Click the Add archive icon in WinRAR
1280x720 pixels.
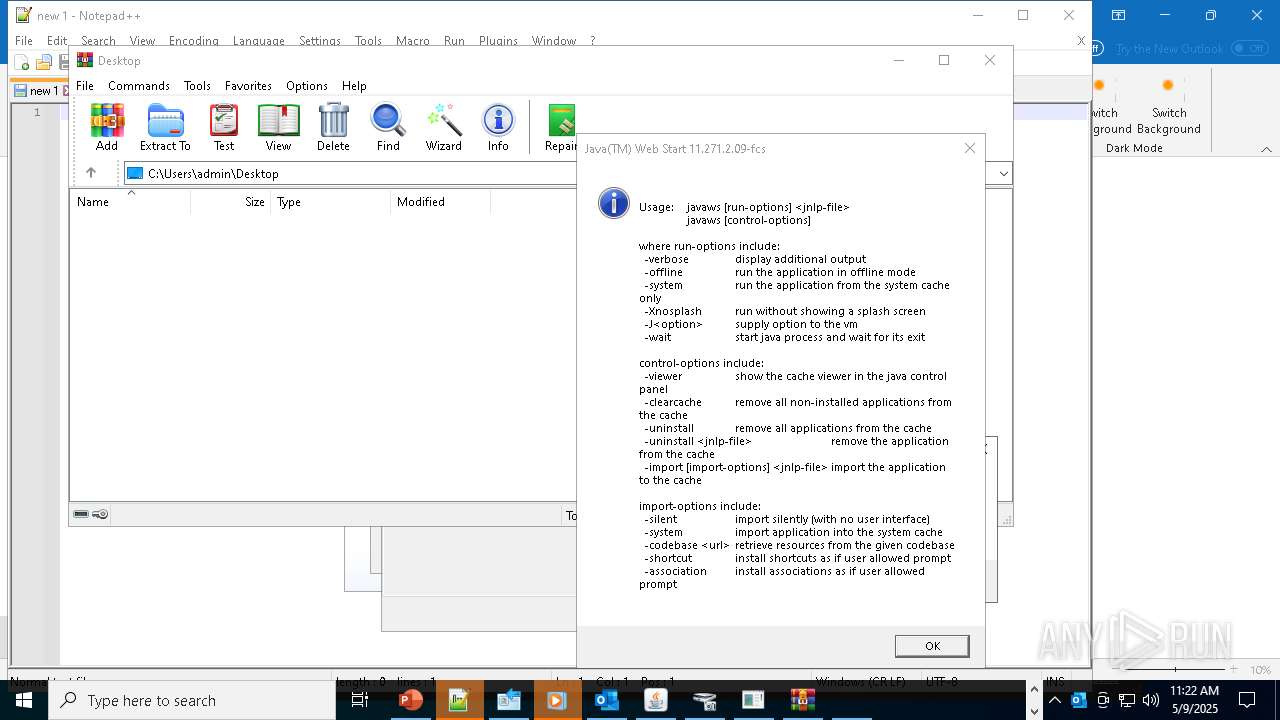[x=107, y=120]
